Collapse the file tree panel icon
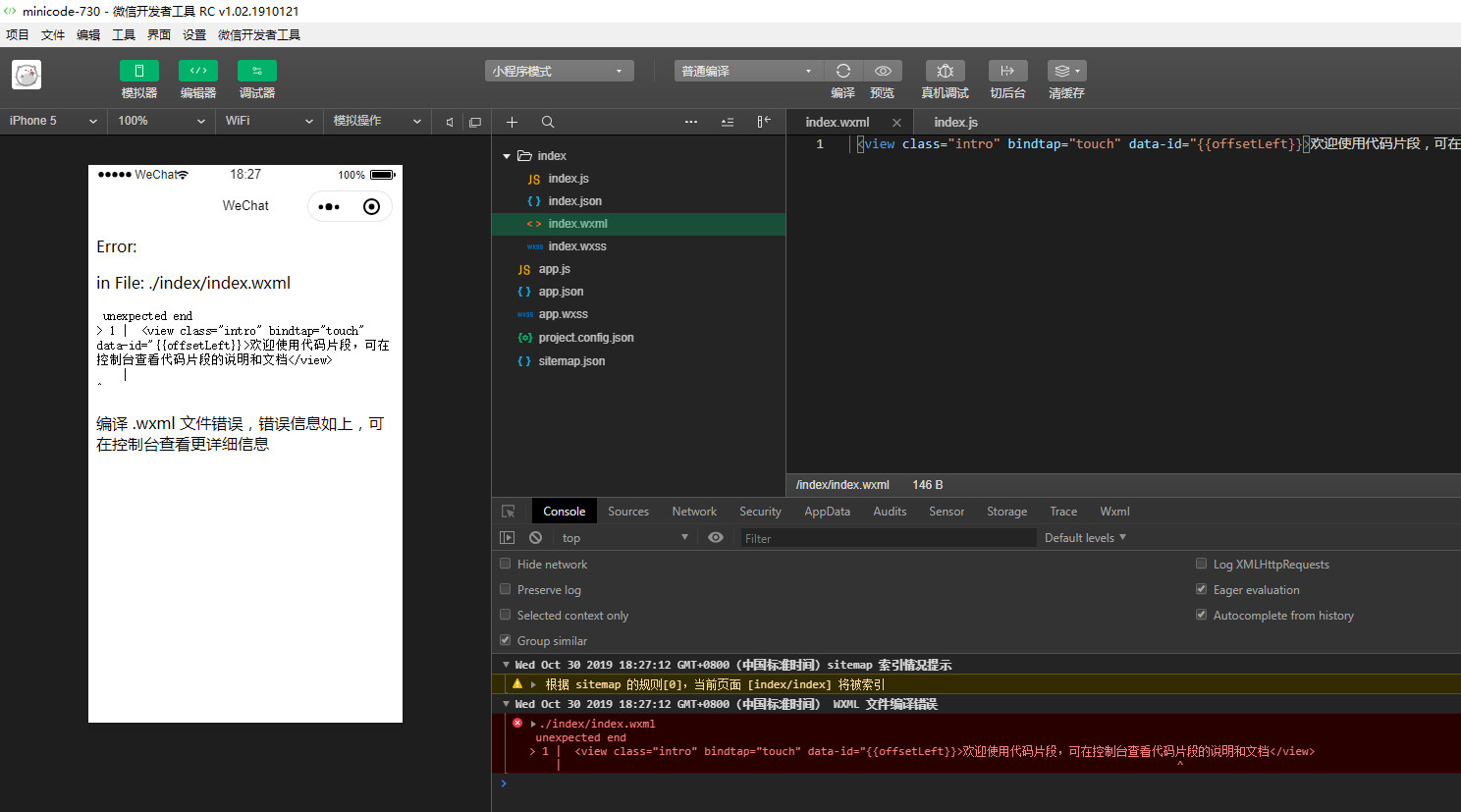Image resolution: width=1461 pixels, height=812 pixels. pyautogui.click(x=764, y=122)
